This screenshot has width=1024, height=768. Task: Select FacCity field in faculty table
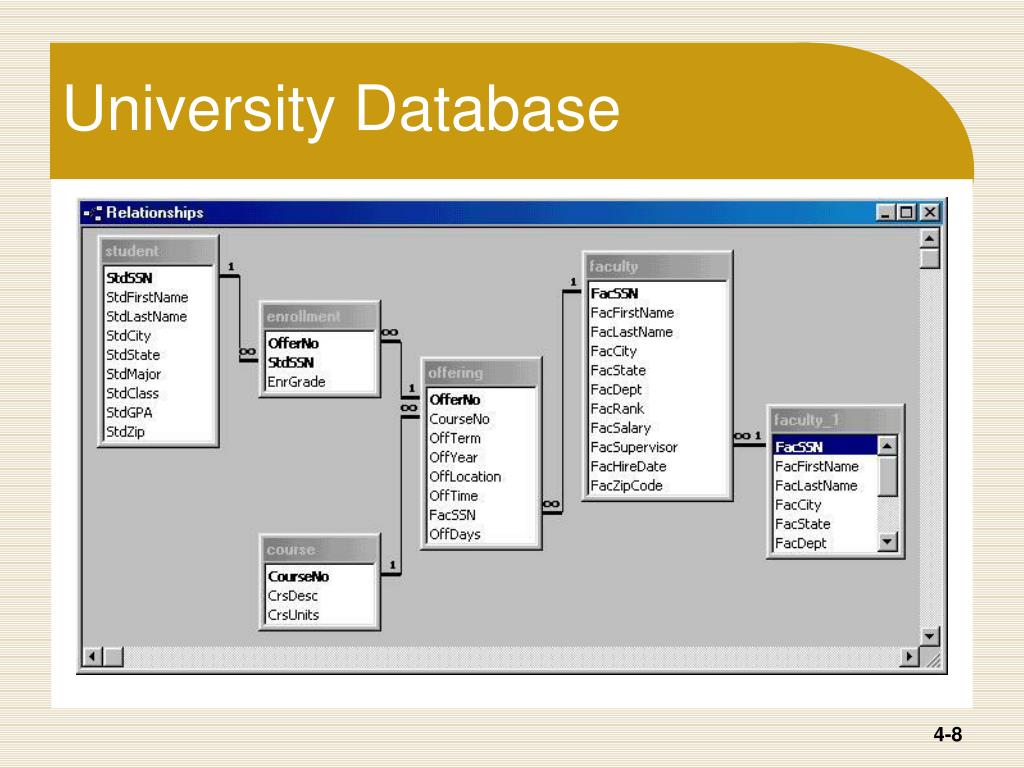pos(613,351)
